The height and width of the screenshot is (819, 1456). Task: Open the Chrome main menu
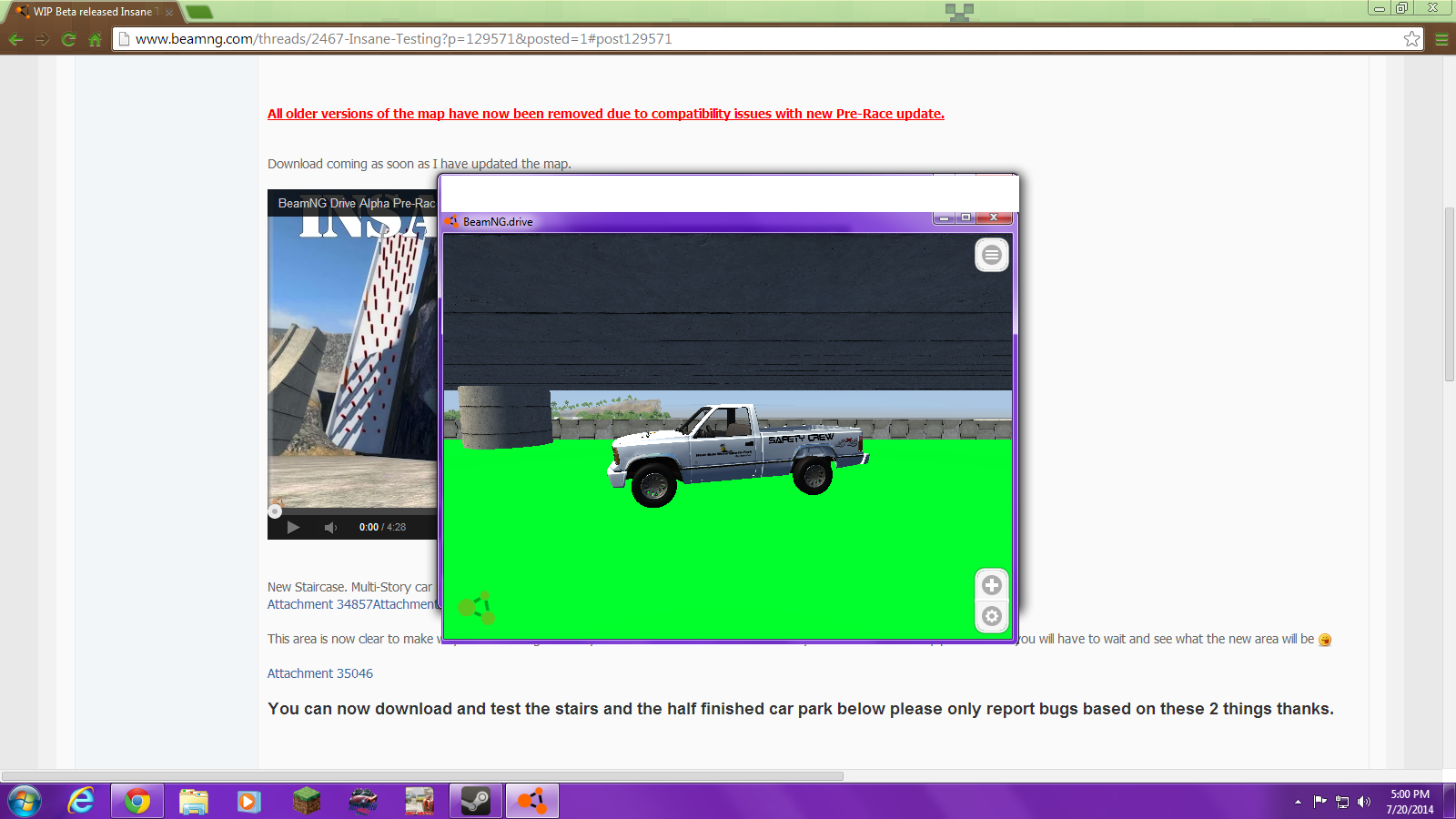pos(1441,39)
